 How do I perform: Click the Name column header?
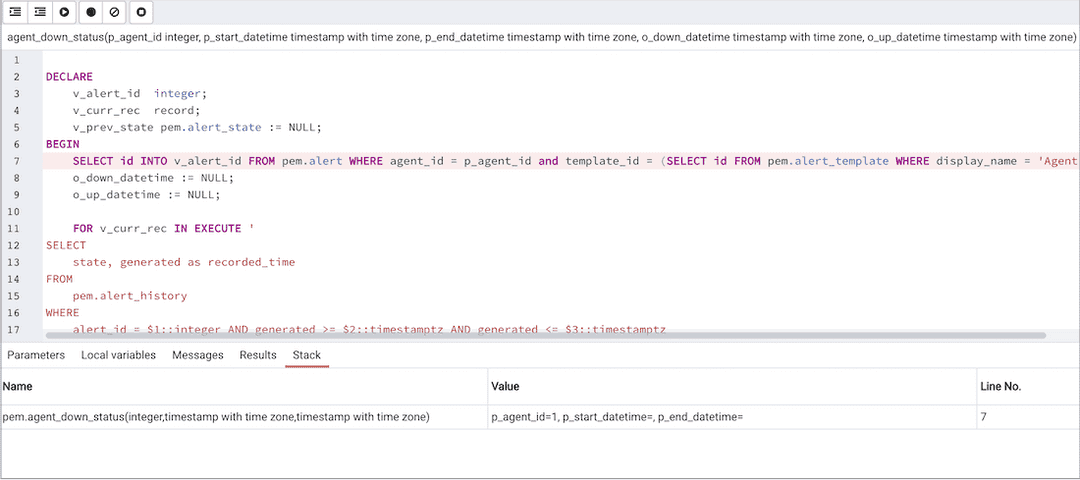(18, 386)
